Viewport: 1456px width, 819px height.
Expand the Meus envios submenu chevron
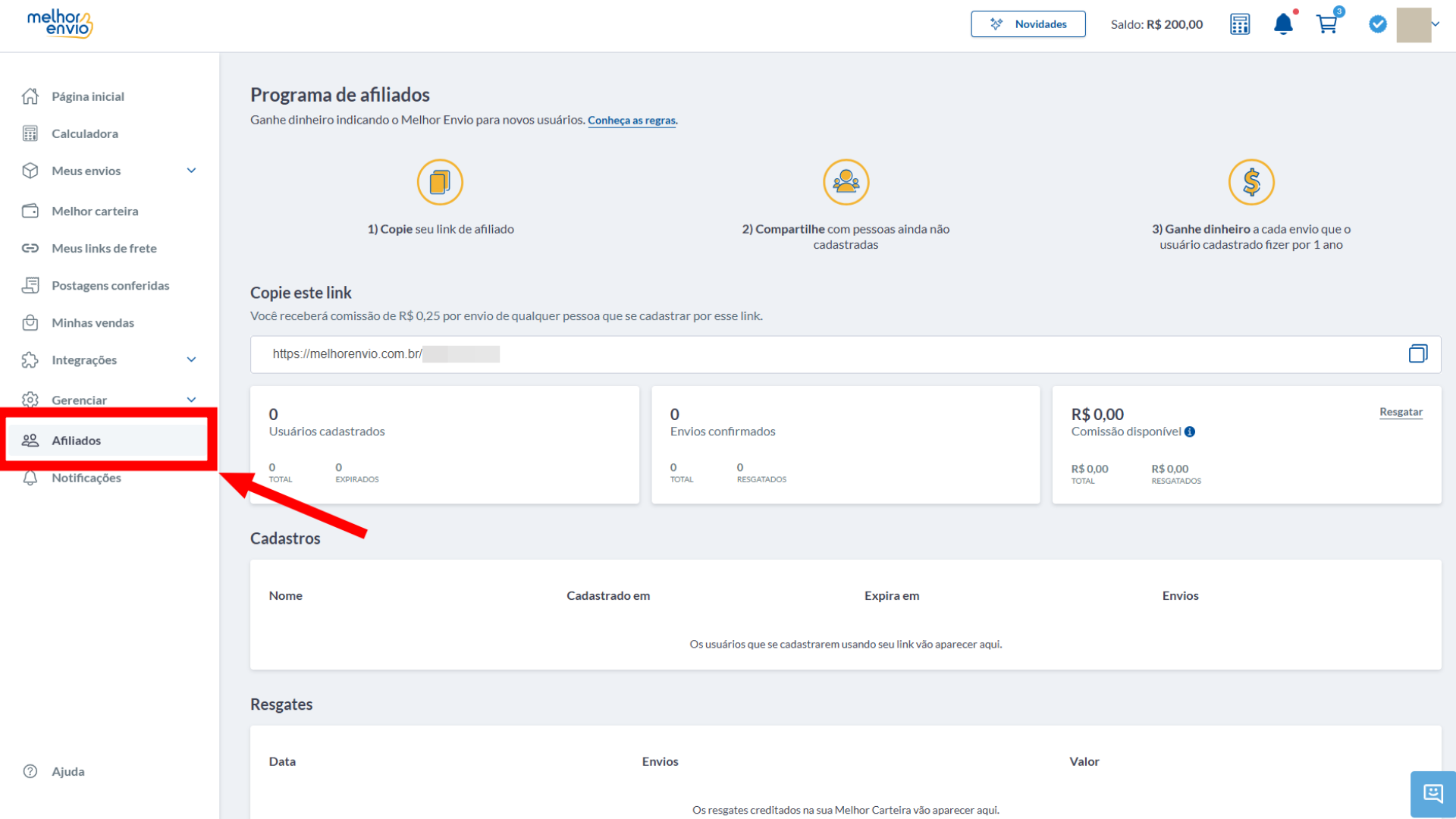click(x=191, y=171)
